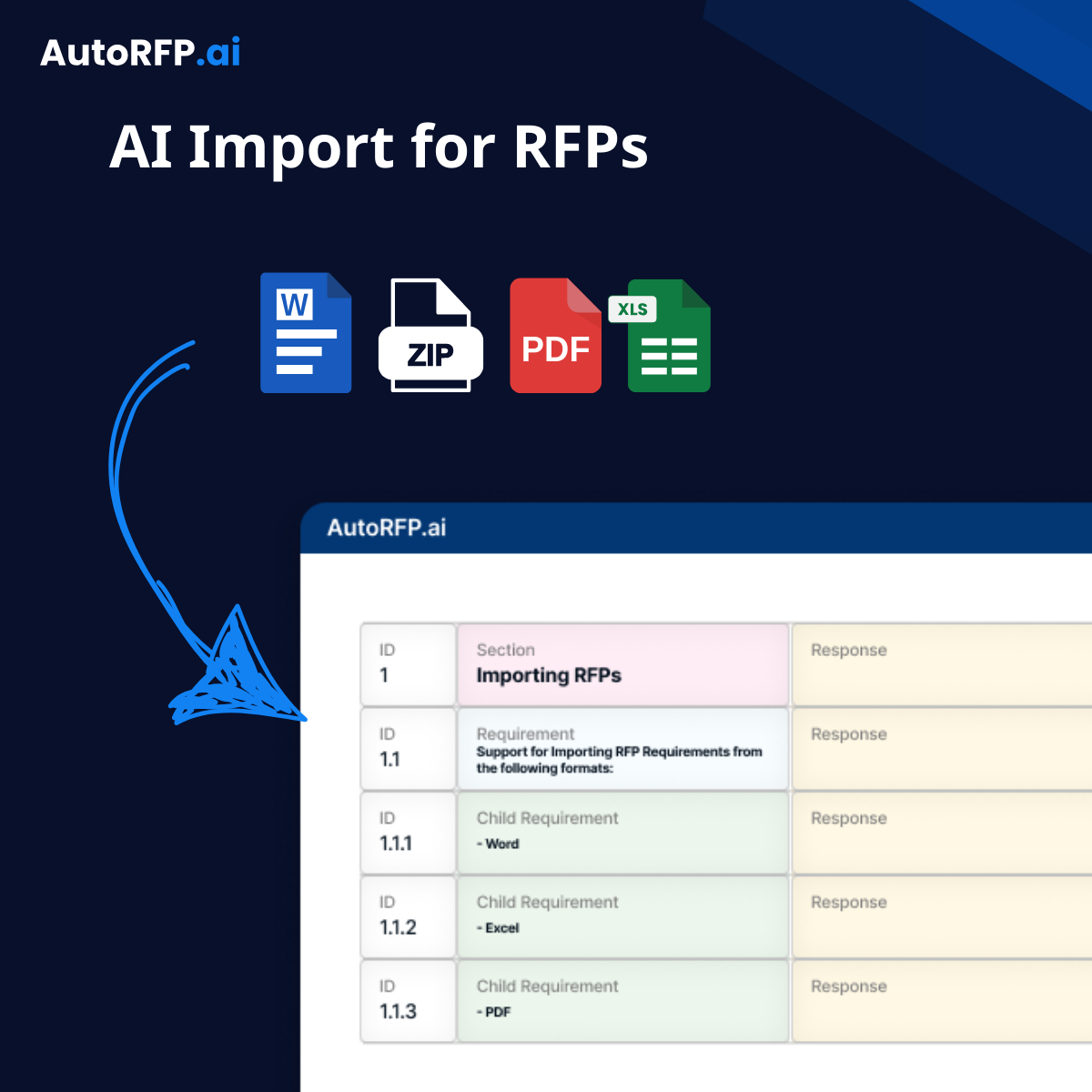Click Response field for PDF child requirement
Screen dimensions: 1092x1092
coord(942,1001)
